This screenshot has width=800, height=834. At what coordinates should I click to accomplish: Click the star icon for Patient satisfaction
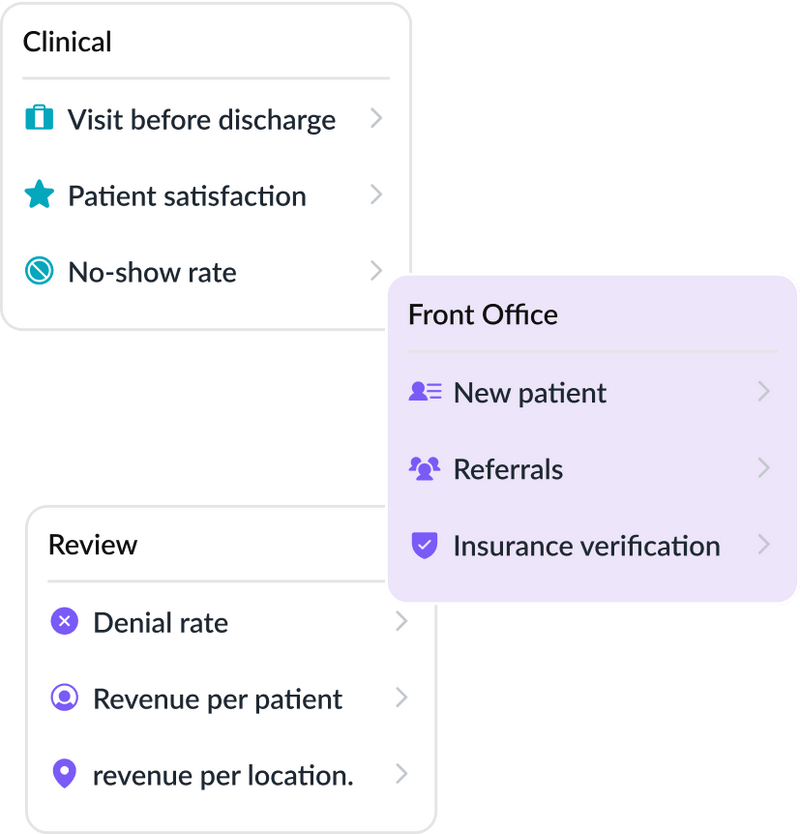pyautogui.click(x=39, y=195)
